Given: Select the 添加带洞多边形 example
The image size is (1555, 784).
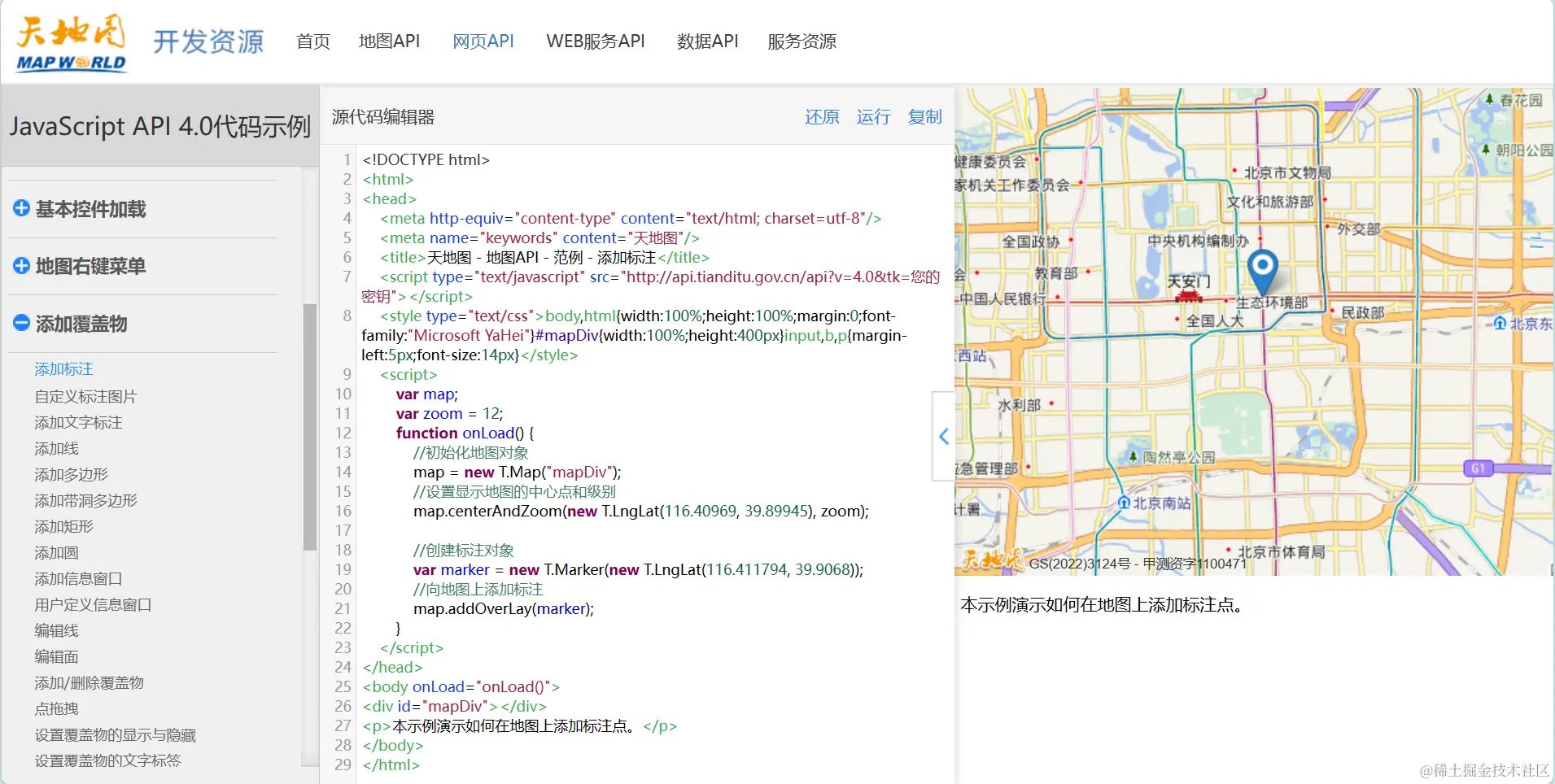Looking at the screenshot, I should point(85,501).
